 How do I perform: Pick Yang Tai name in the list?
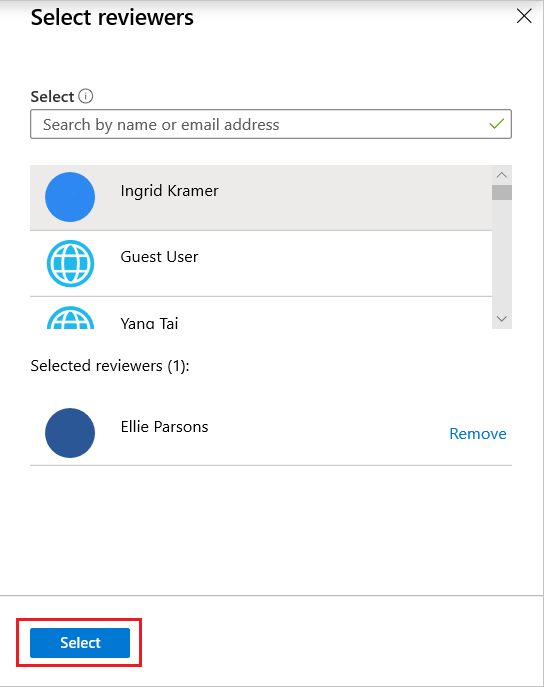coord(149,323)
